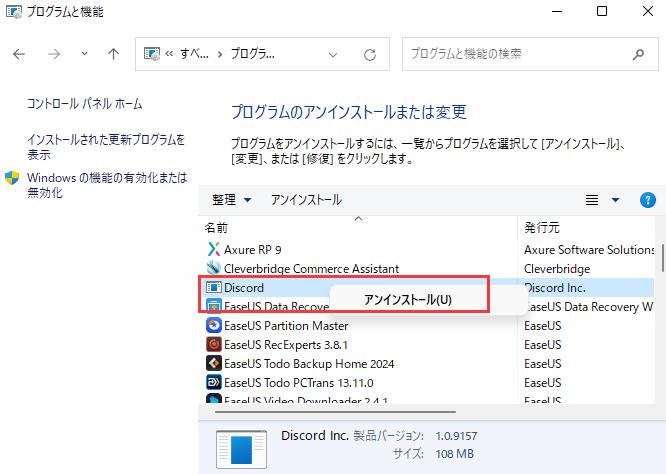Open インストールされた更新プログラムを表示 link
This screenshot has width=666, height=474.
[106, 147]
